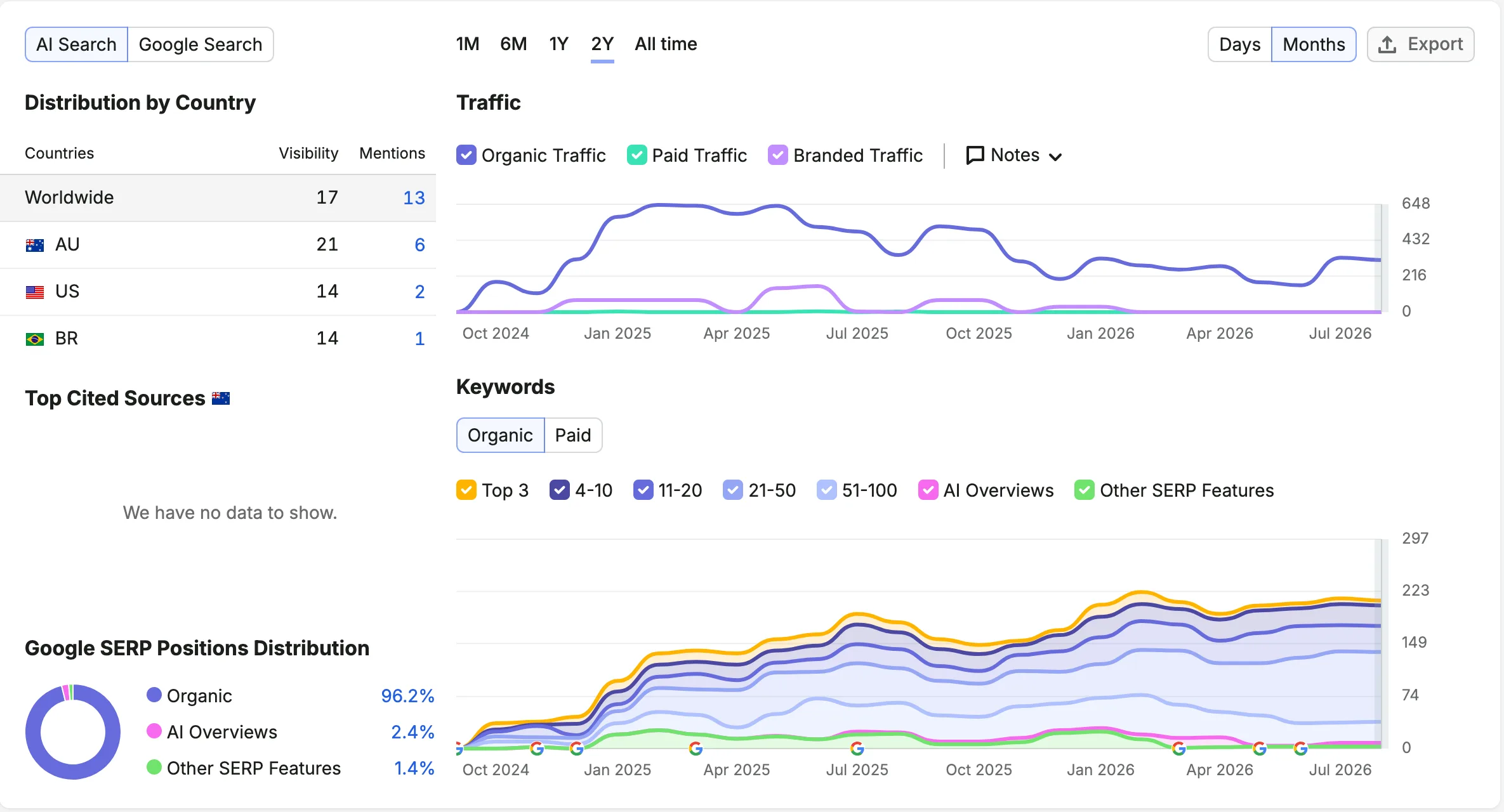Click the organic traffic line chart
The height and width of the screenshot is (812, 1504).
tap(919, 258)
